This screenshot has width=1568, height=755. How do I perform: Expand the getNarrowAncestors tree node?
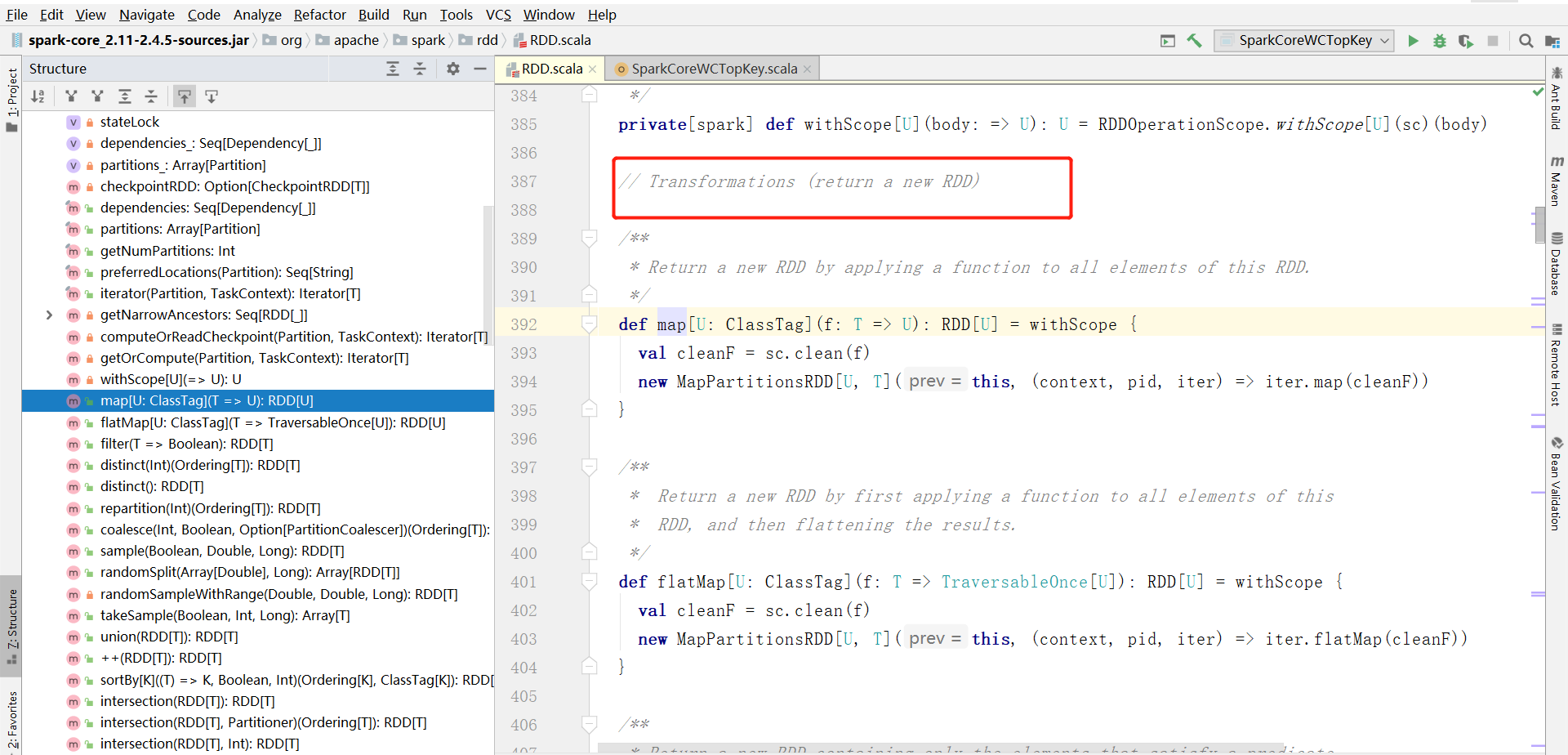click(49, 315)
